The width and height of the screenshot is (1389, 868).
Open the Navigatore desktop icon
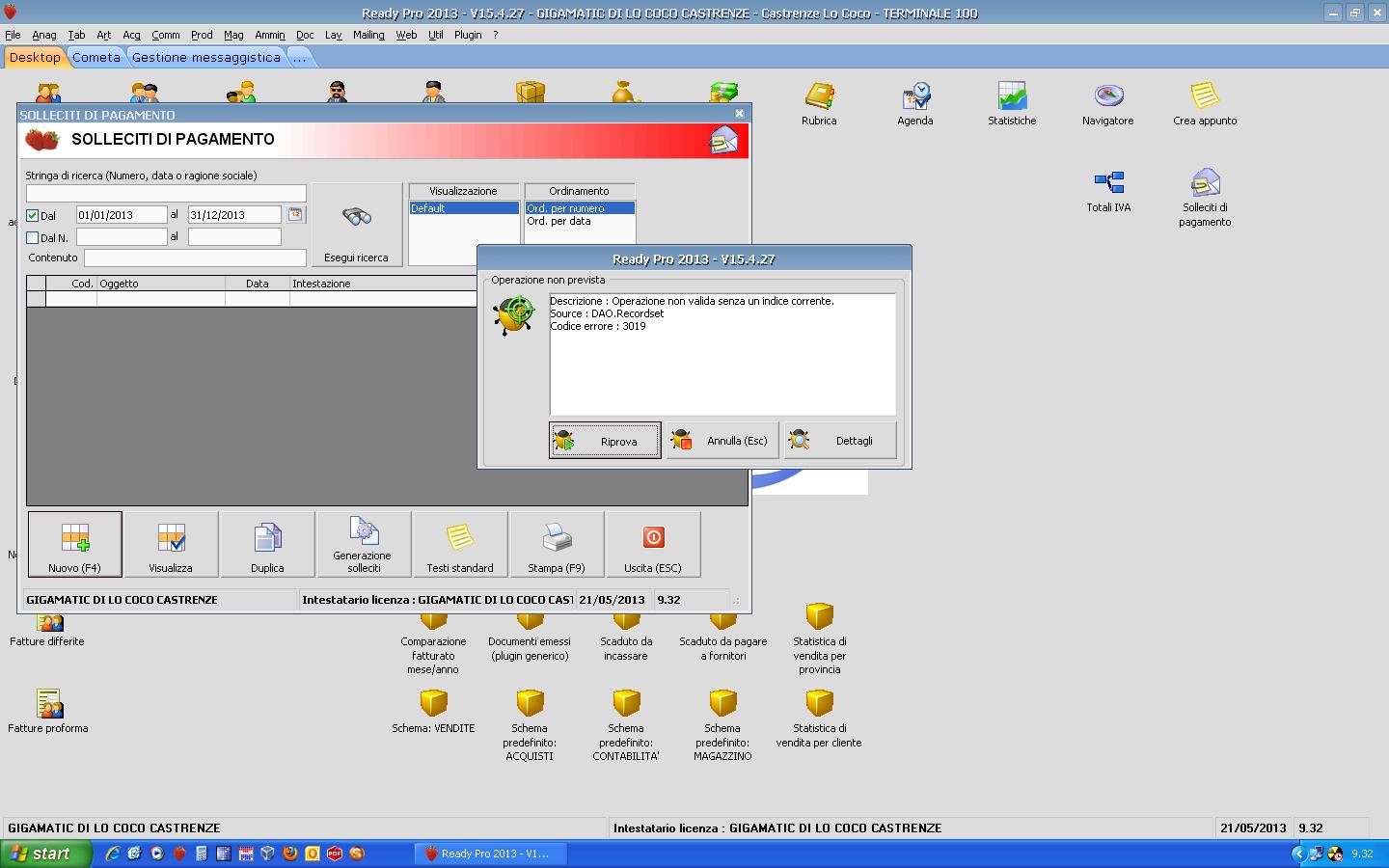(x=1107, y=103)
